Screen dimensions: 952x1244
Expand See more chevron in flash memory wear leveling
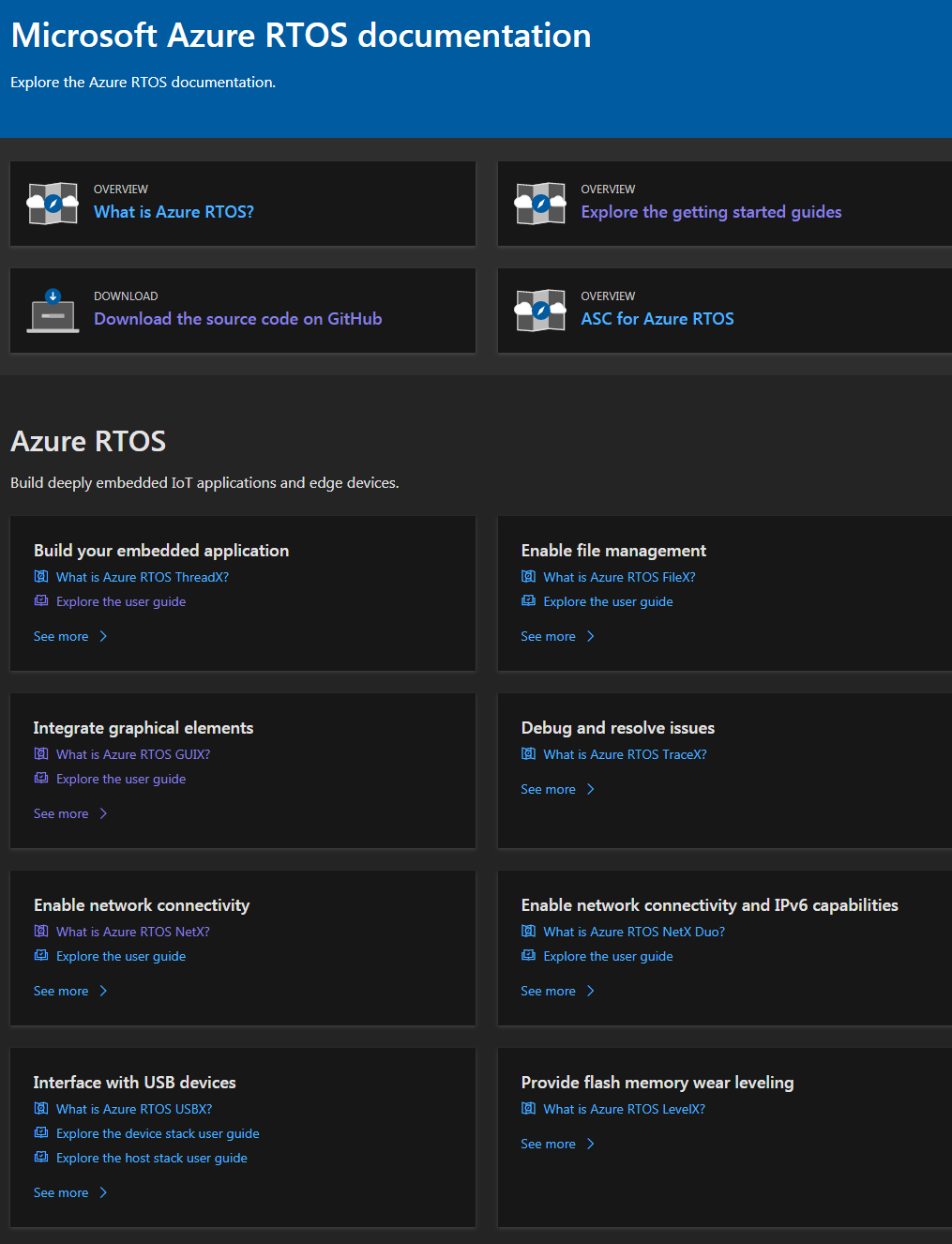tap(591, 1144)
